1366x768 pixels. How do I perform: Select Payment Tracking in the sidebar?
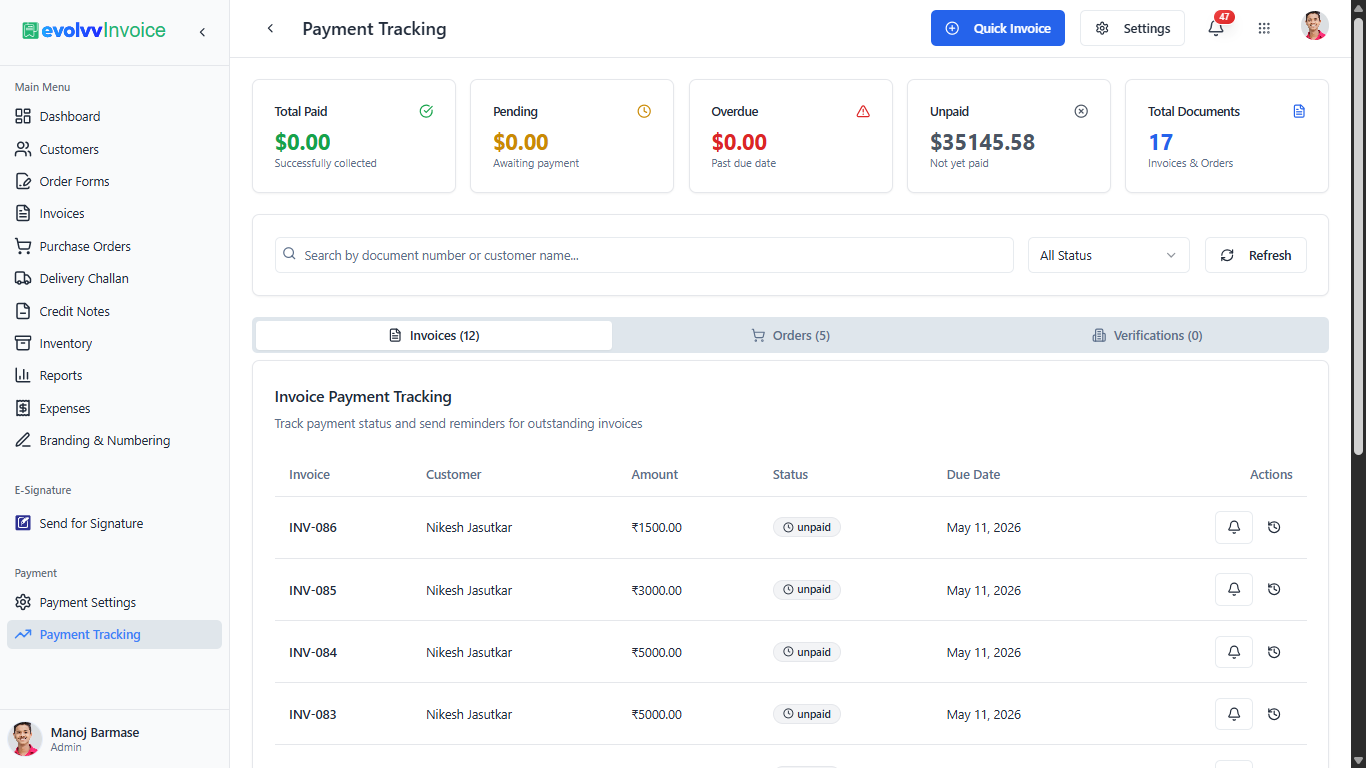(x=115, y=634)
